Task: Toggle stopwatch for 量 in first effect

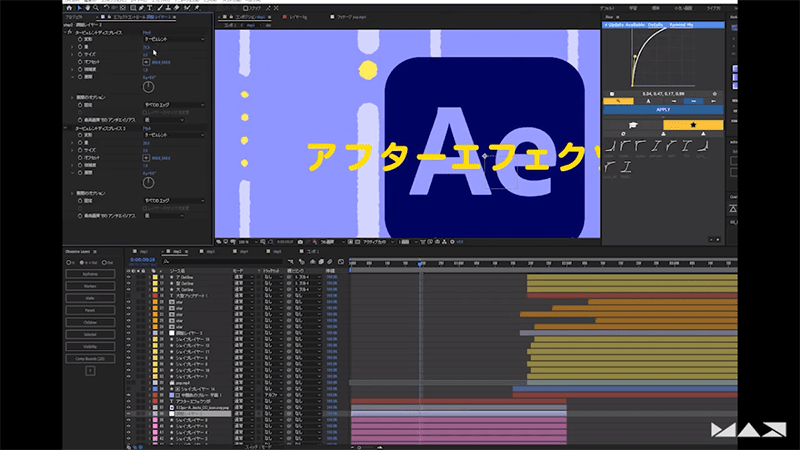Action: (80, 46)
